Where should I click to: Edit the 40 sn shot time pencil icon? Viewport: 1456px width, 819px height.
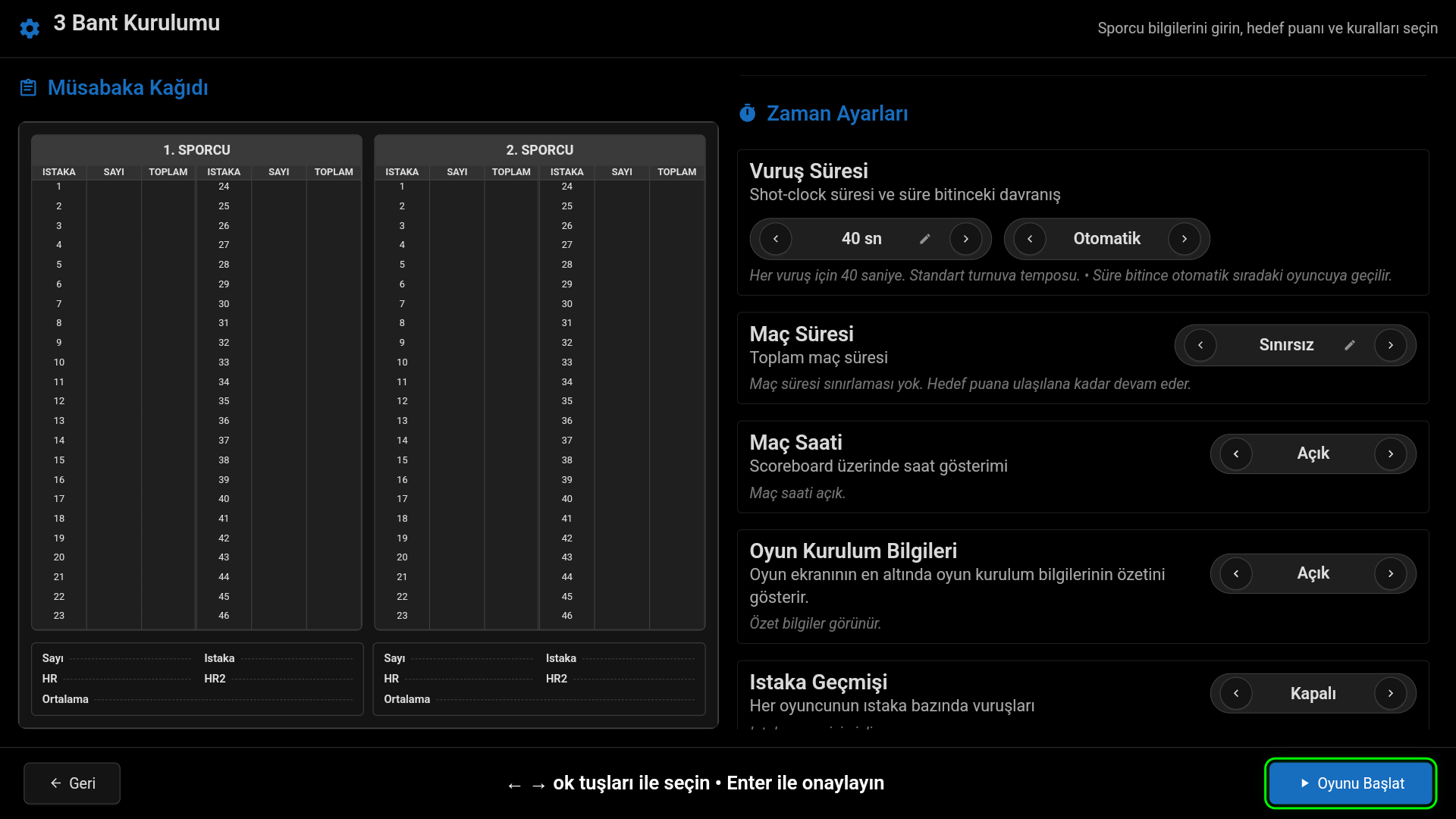point(924,239)
